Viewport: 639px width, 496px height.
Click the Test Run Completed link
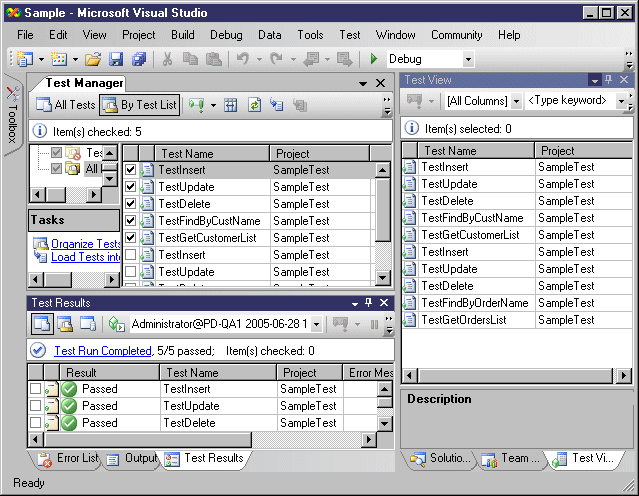pyautogui.click(x=103, y=351)
